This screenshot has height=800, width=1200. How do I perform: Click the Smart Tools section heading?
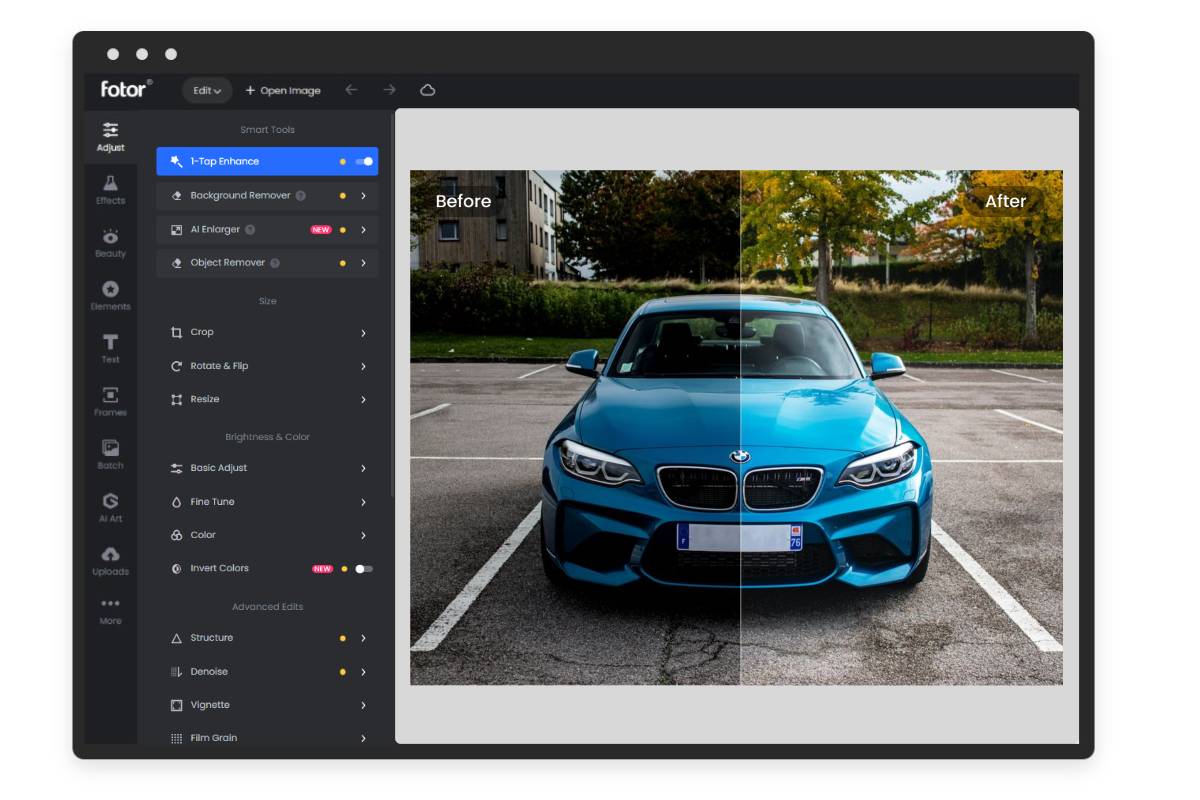(267, 130)
